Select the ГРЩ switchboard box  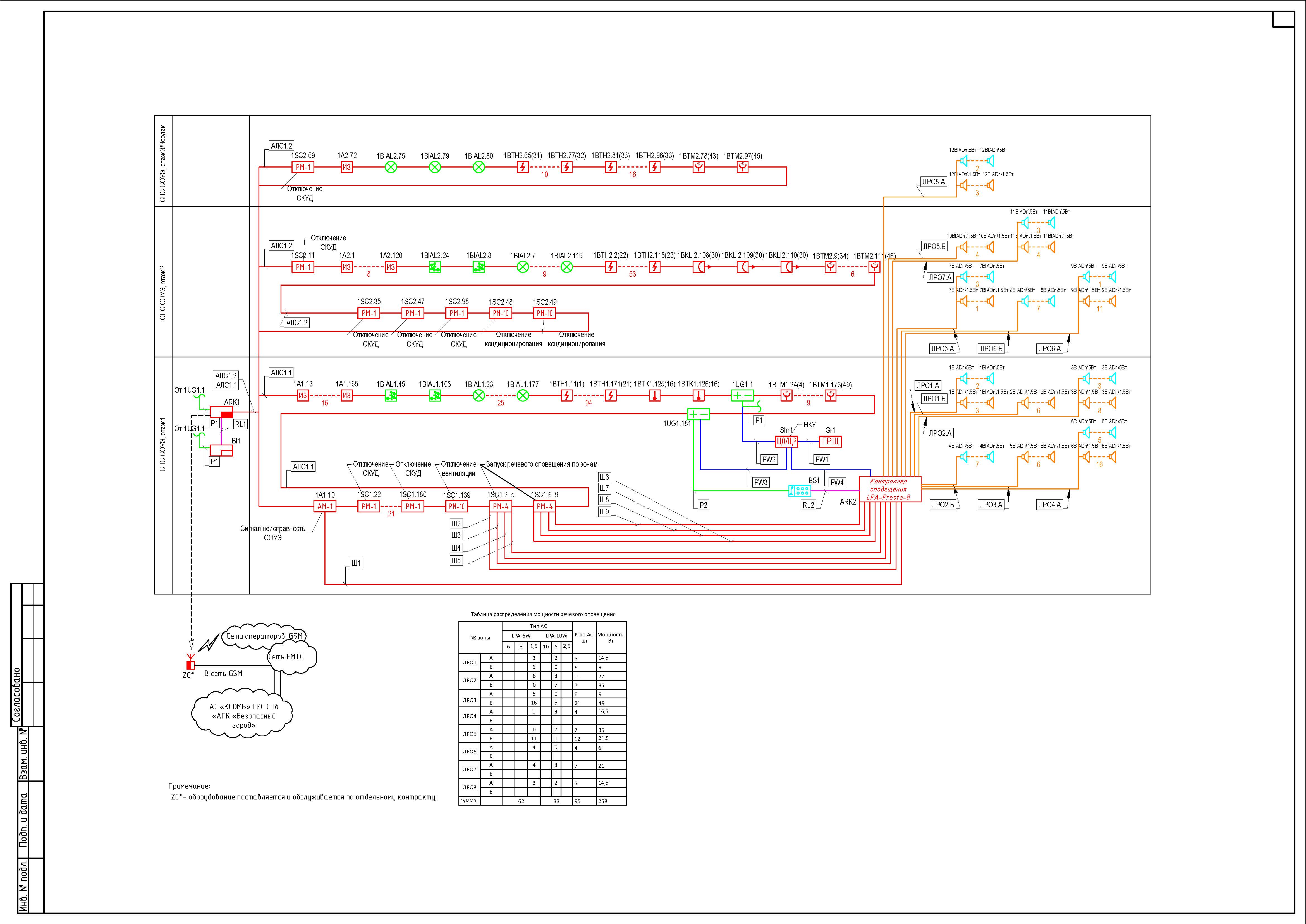coord(831,441)
